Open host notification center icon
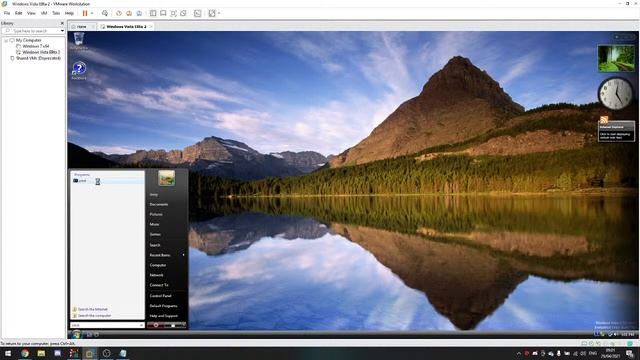The width and height of the screenshot is (640, 360). (630, 353)
